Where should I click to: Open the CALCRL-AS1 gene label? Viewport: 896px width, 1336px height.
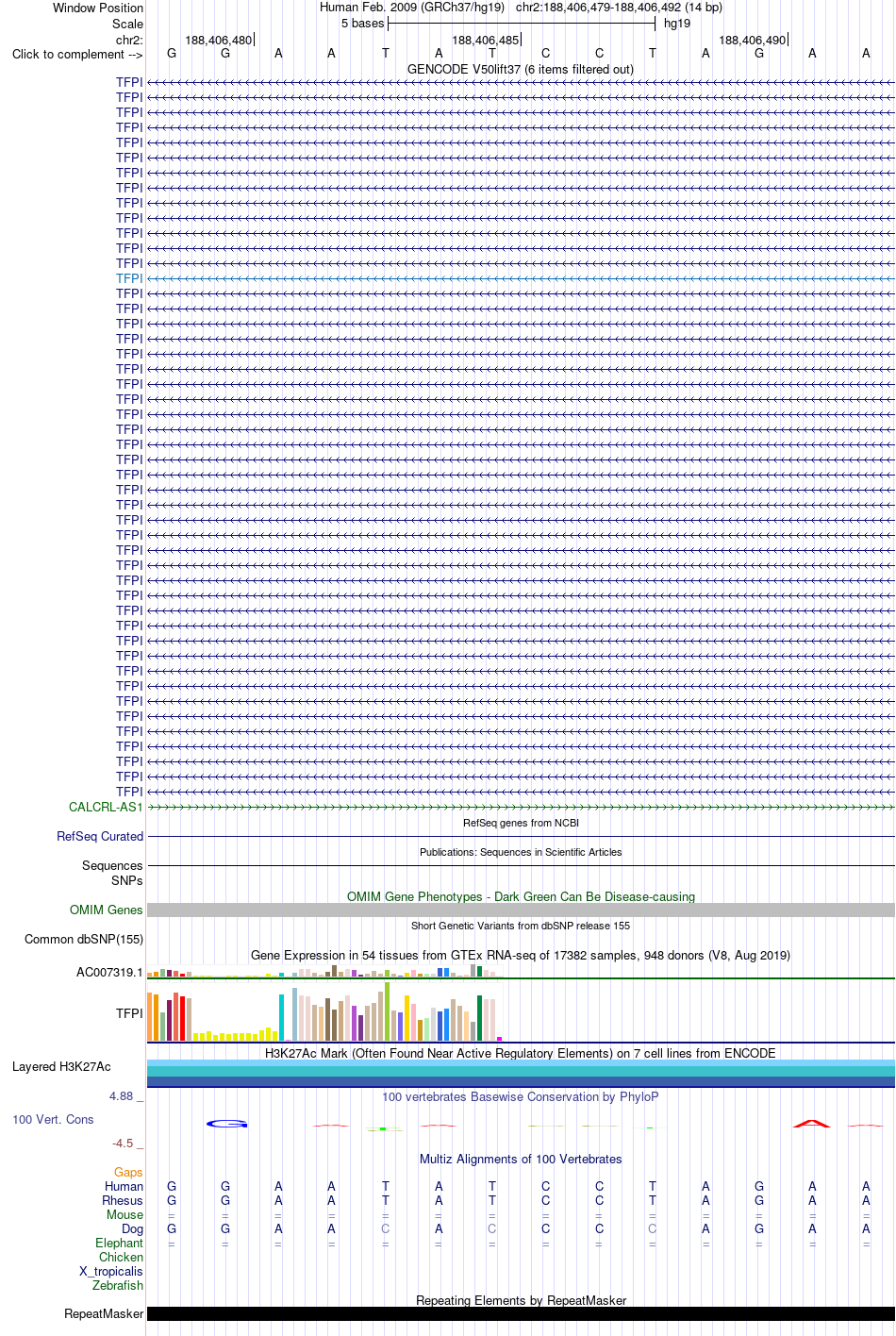click(106, 807)
